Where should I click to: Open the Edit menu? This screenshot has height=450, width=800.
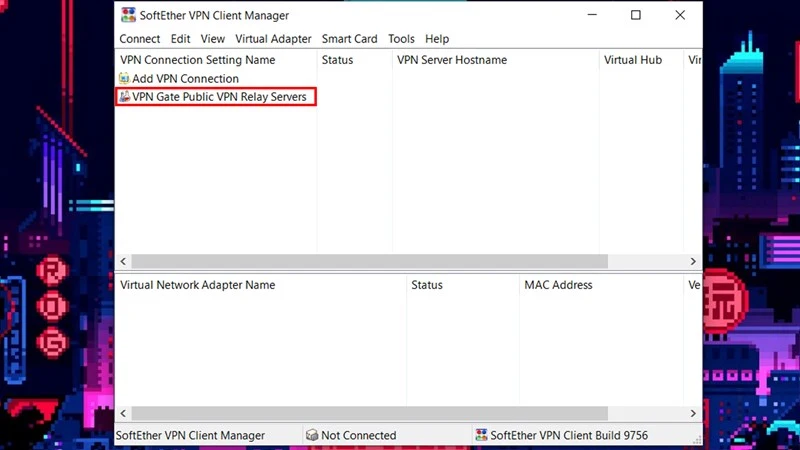(x=180, y=39)
